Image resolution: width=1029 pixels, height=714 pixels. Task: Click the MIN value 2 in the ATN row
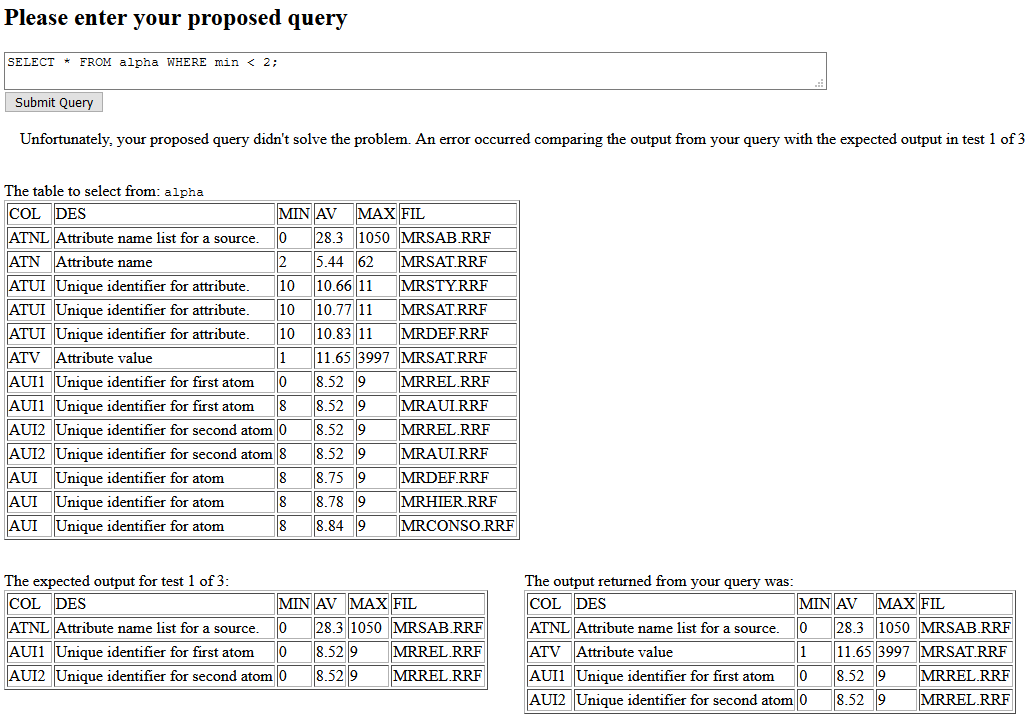[x=294, y=262]
